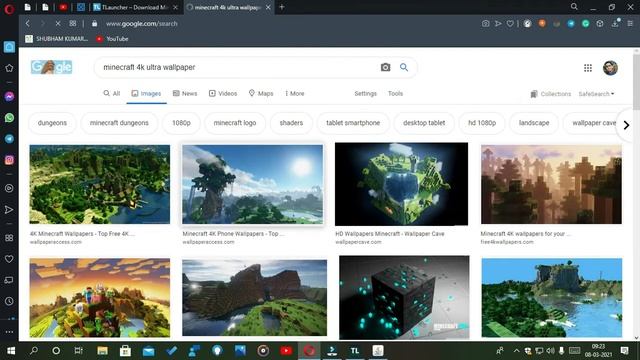Switch to the Videos tab
640x360 pixels.
[223, 93]
